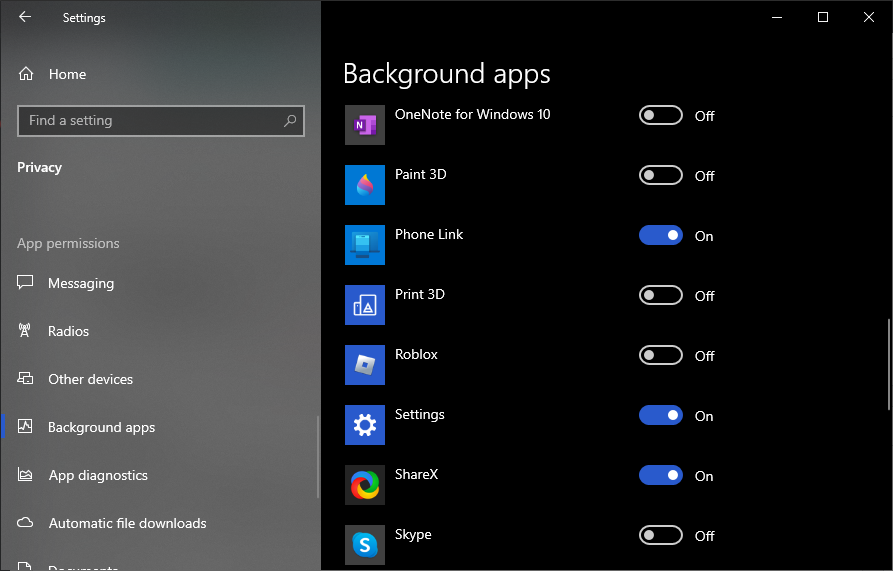
Task: Click the Find a setting search box
Action: tap(150, 121)
